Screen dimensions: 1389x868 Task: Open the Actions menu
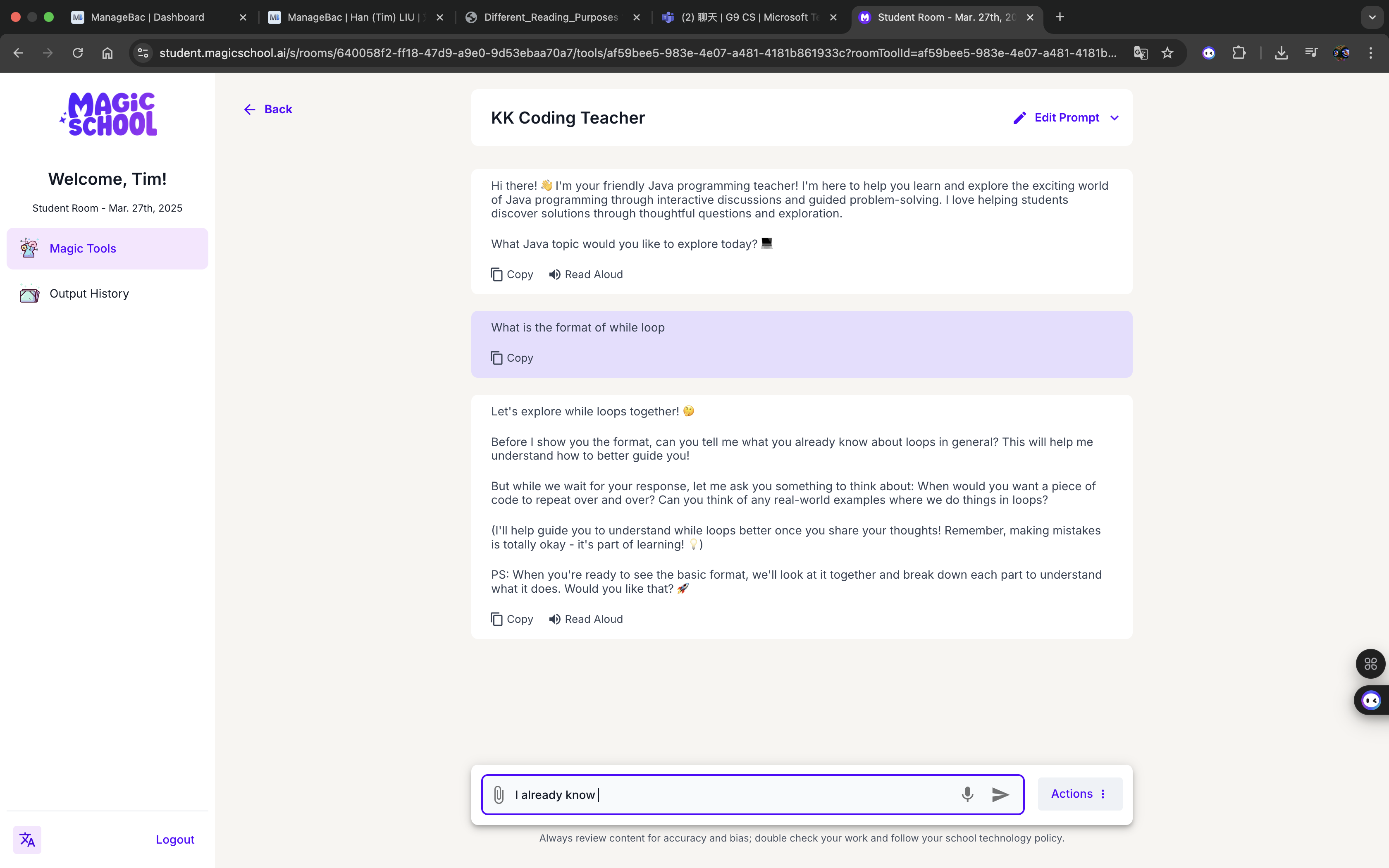click(1079, 793)
